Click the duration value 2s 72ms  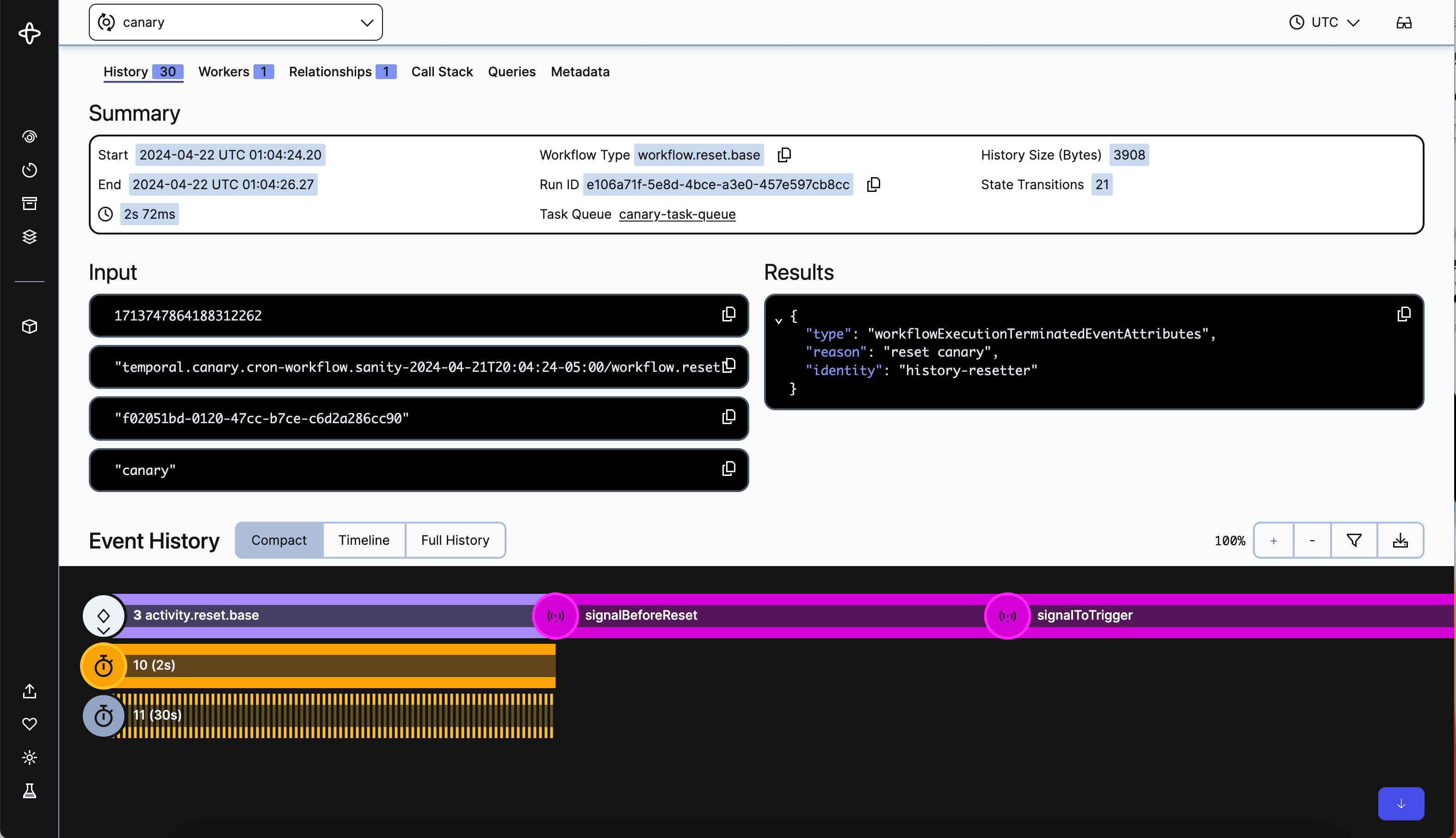click(x=150, y=214)
